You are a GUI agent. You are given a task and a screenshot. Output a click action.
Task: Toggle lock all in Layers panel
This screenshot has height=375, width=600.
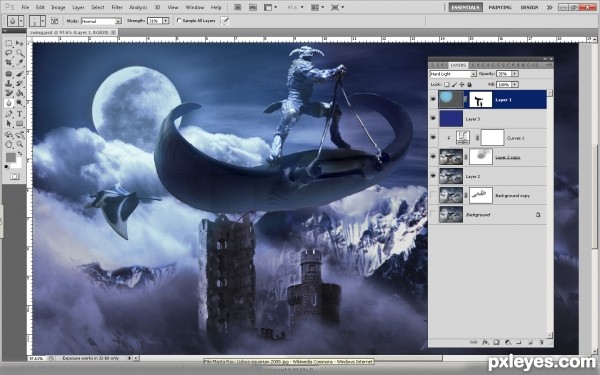point(470,84)
